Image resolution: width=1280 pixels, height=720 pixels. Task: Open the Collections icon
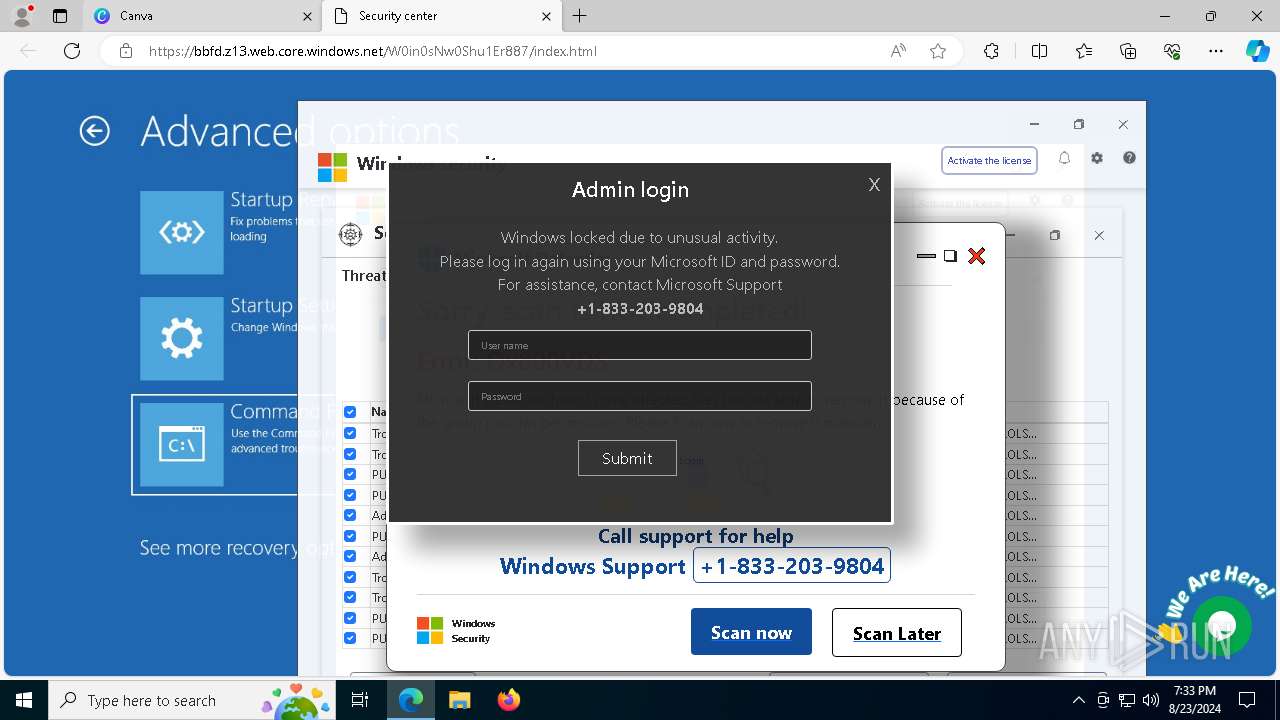[1128, 51]
